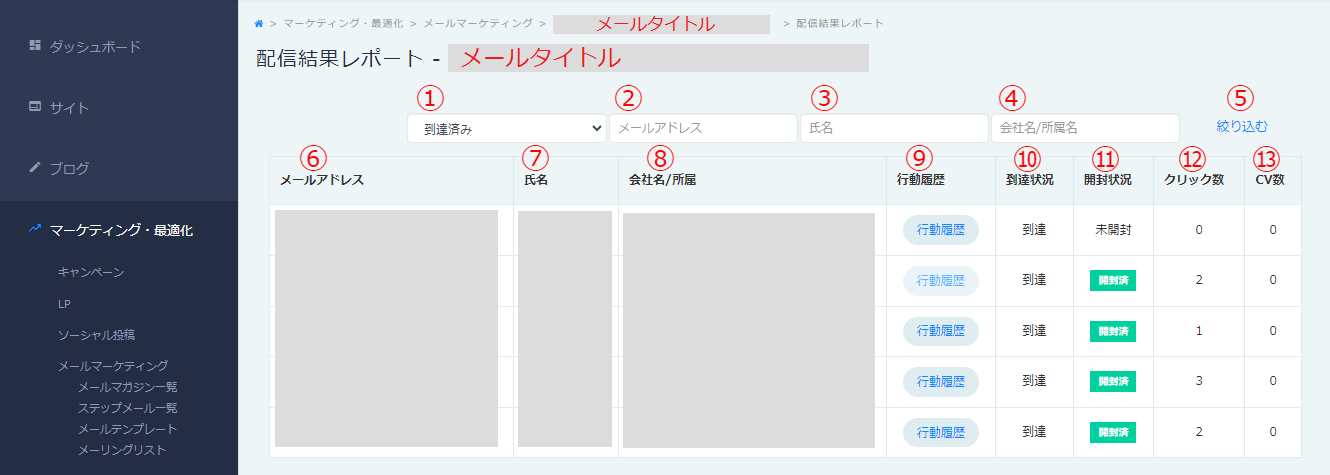Open 行動履歴 for the row with 1 click
The height and width of the screenshot is (475, 1330).
tap(941, 331)
